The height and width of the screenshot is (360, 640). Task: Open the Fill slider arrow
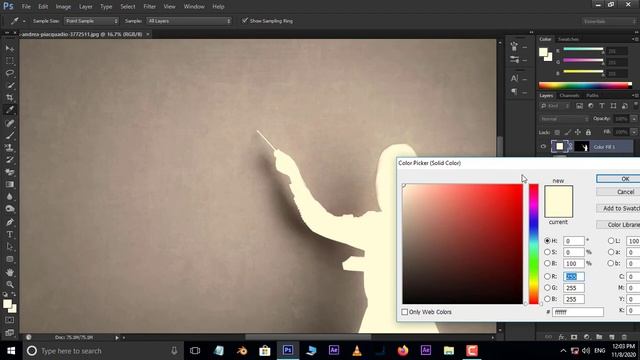(x=633, y=132)
